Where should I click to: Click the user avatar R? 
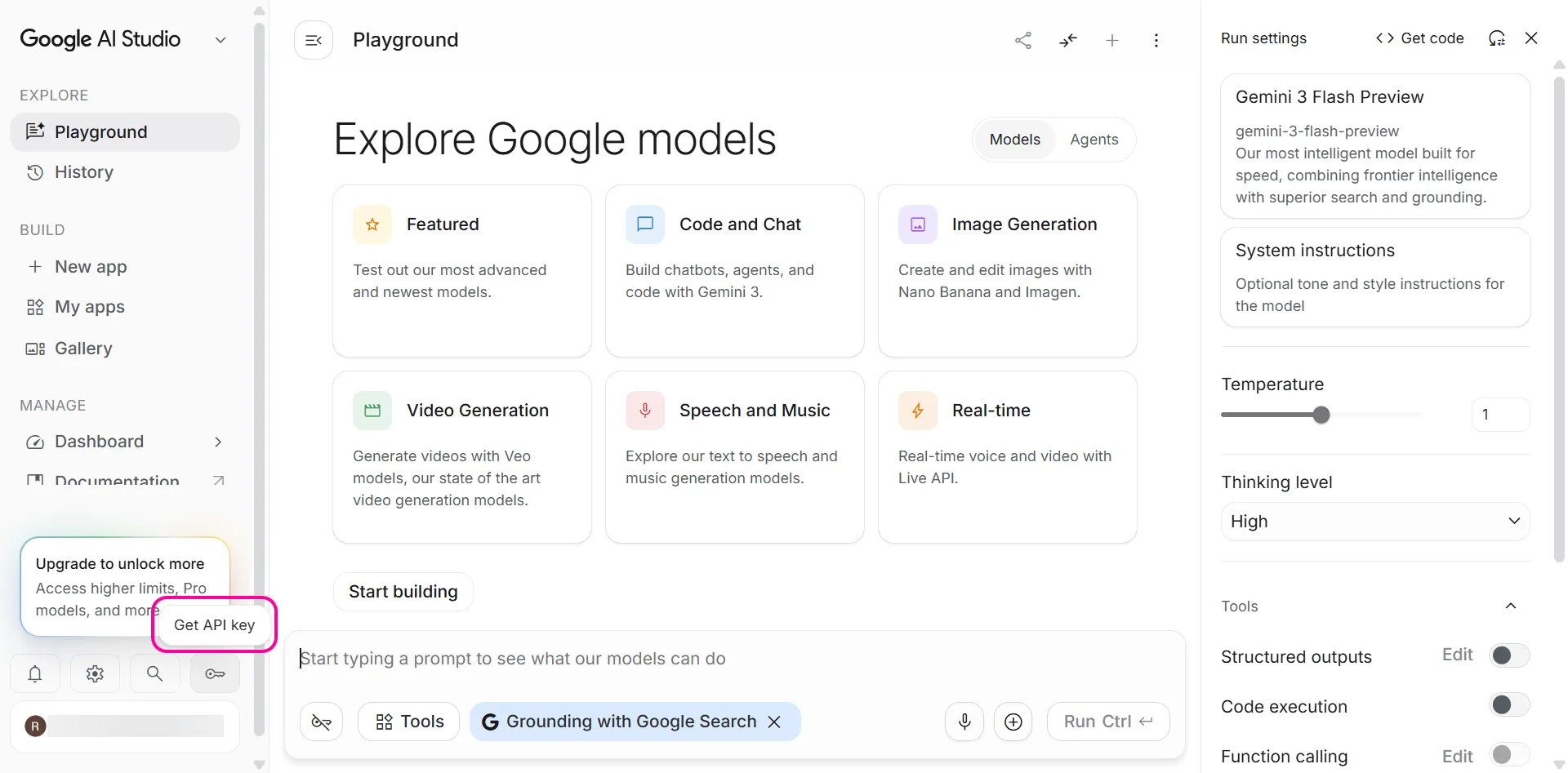coord(35,726)
